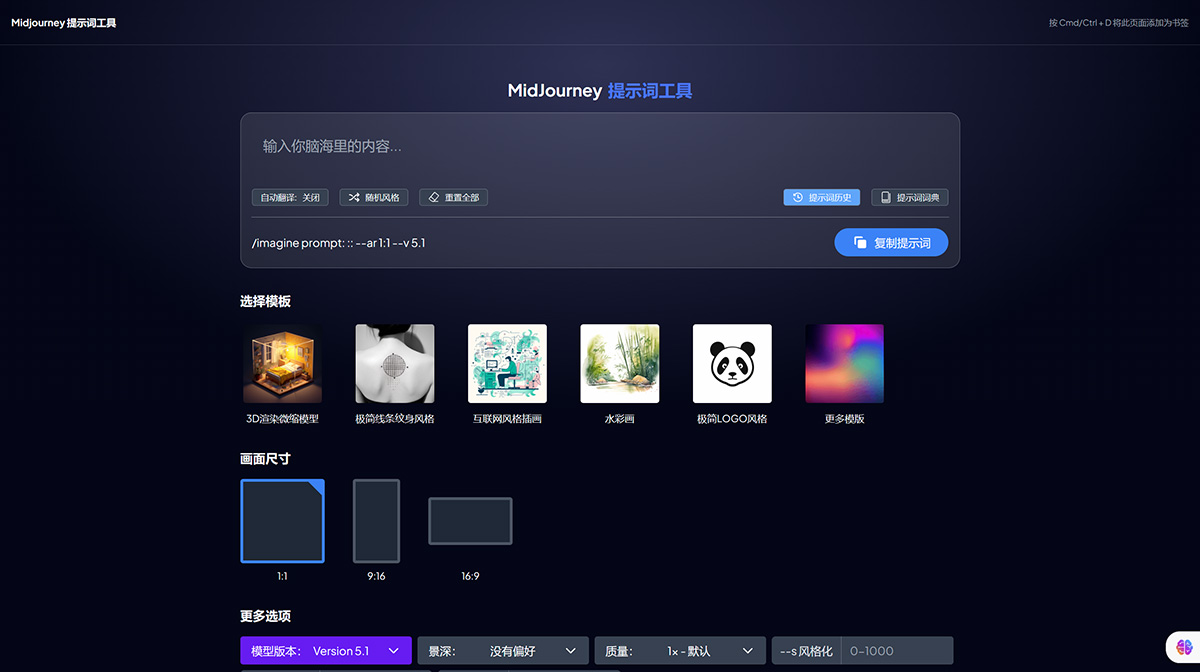Screen dimensions: 1200x672
Task: Click the colorful floating logo at bottom right
Action: pyautogui.click(x=1186, y=648)
